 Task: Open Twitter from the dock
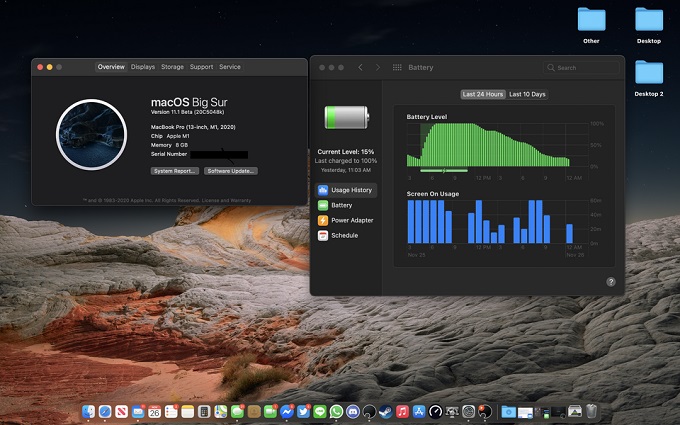303,411
